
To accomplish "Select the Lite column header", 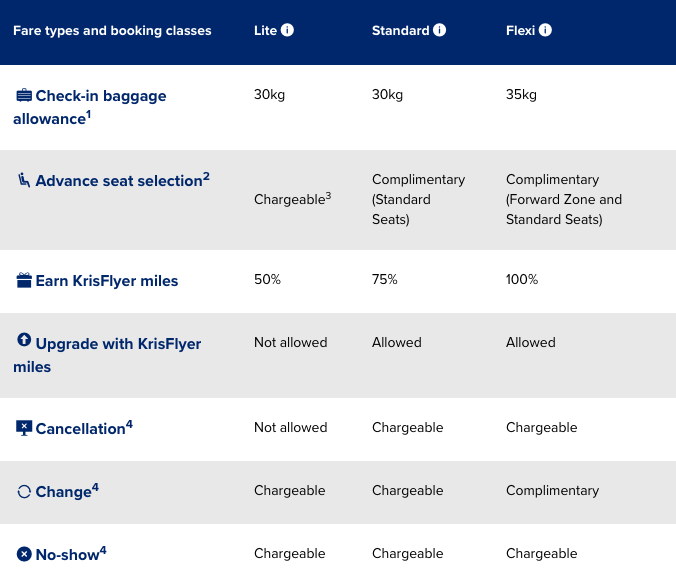I will tap(265, 30).
